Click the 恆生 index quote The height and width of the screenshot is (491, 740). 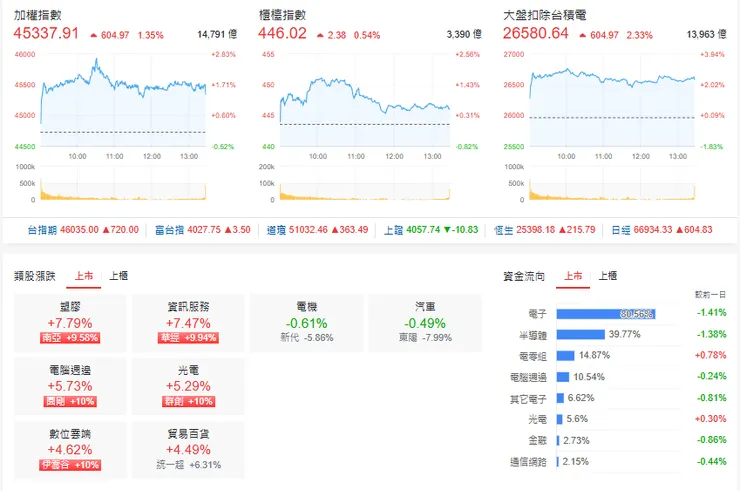(x=545, y=230)
